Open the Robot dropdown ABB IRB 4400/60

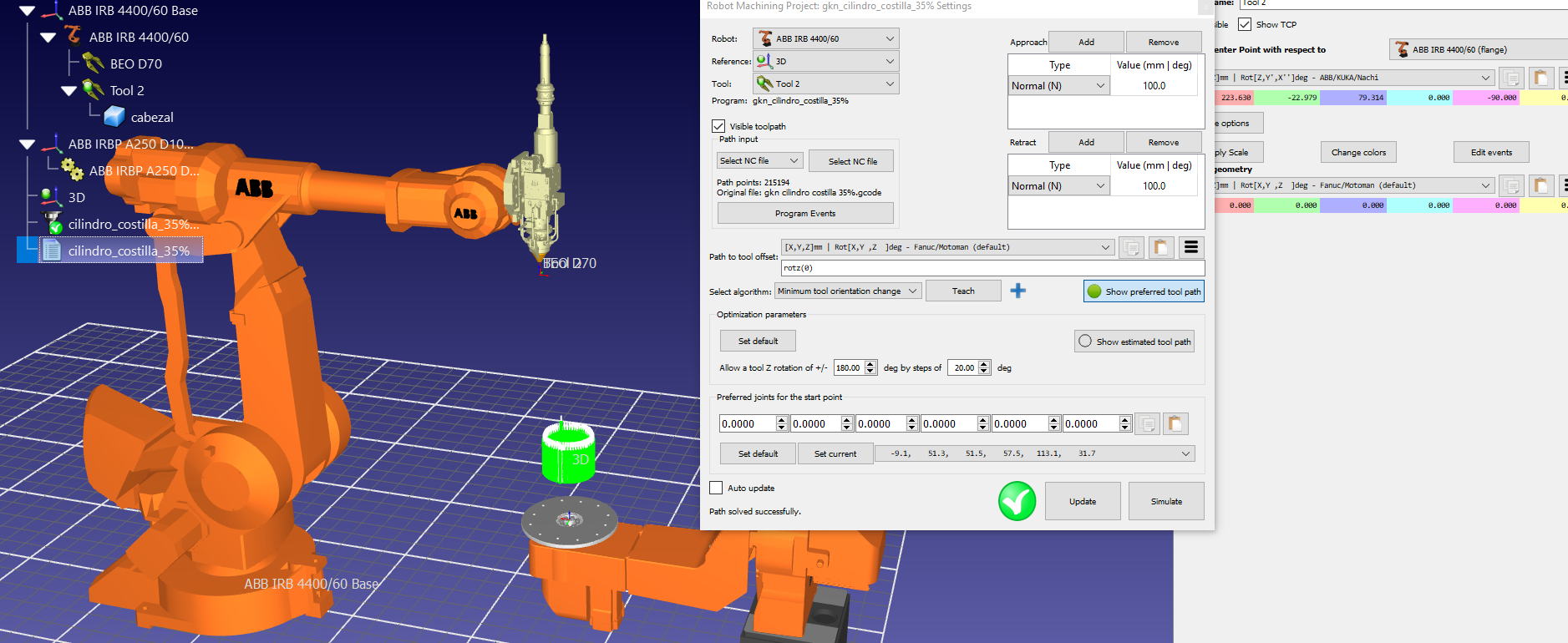tap(825, 38)
